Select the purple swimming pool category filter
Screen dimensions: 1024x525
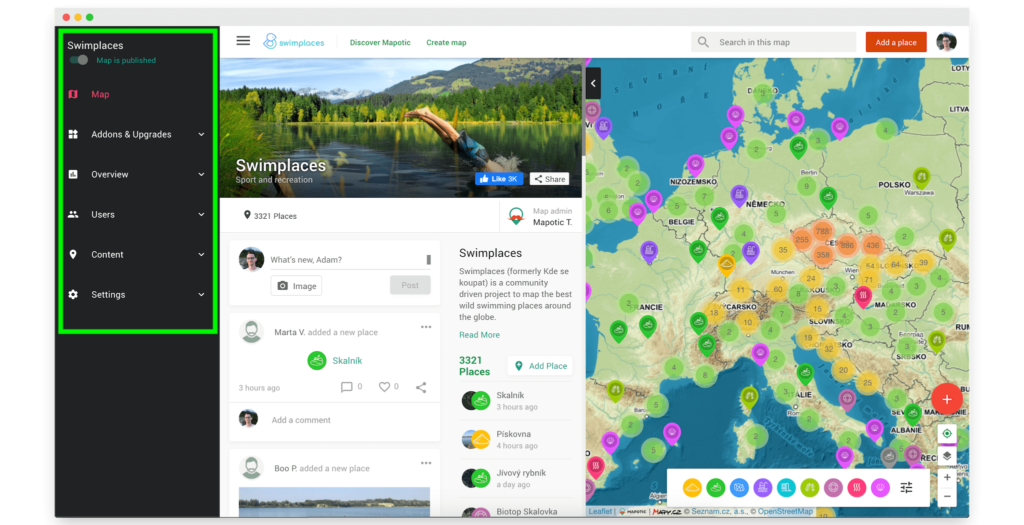tap(763, 487)
